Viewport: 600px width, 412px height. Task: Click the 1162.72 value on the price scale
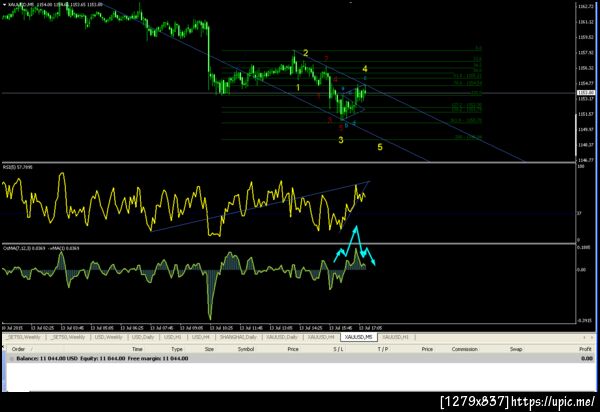click(x=585, y=7)
